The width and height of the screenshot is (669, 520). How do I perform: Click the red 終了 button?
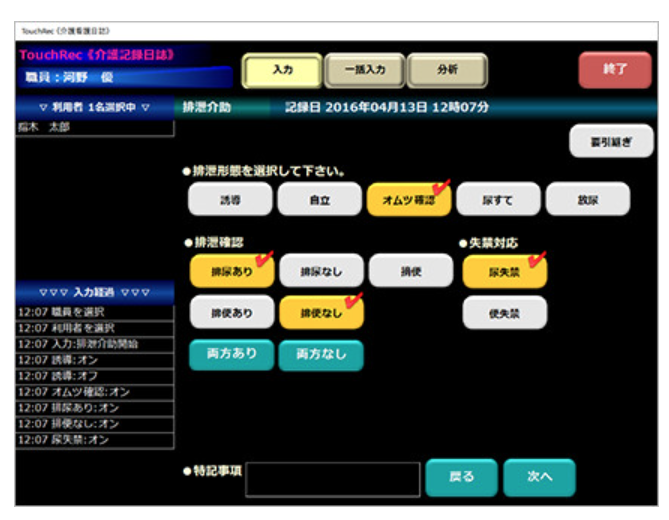[x=615, y=70]
